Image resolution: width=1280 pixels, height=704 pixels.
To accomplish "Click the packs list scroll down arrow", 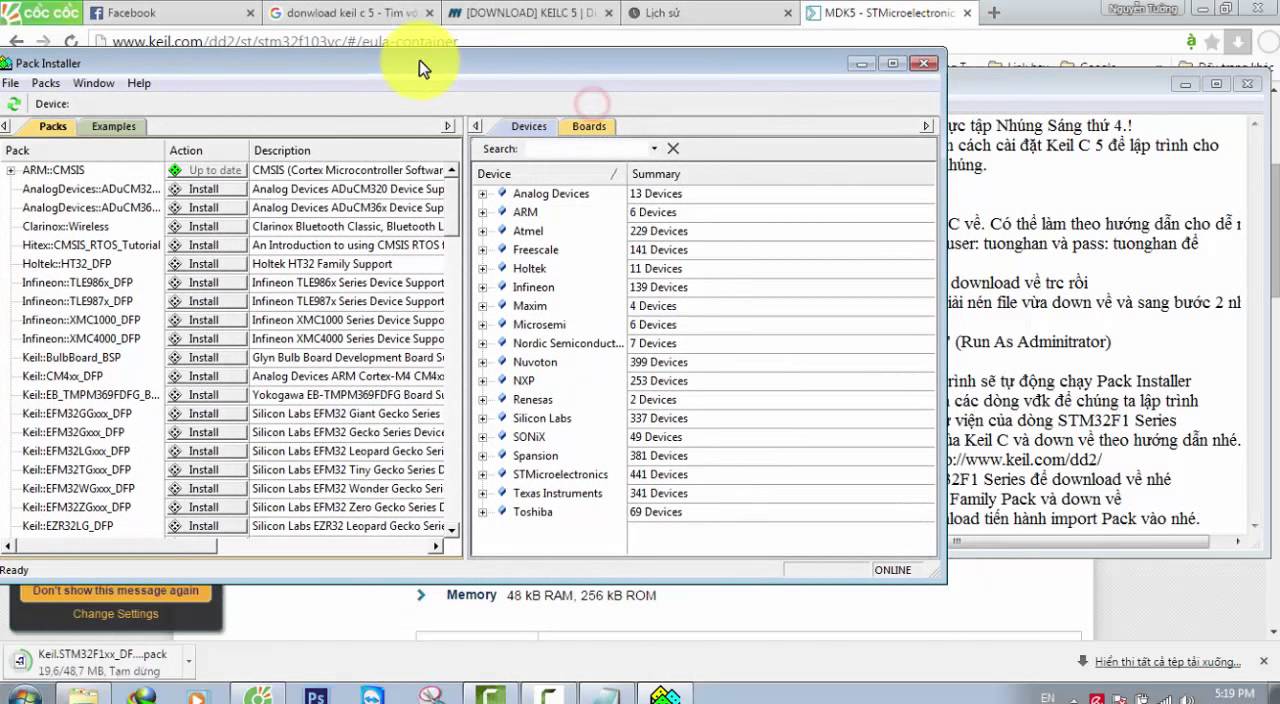I will coord(453,530).
